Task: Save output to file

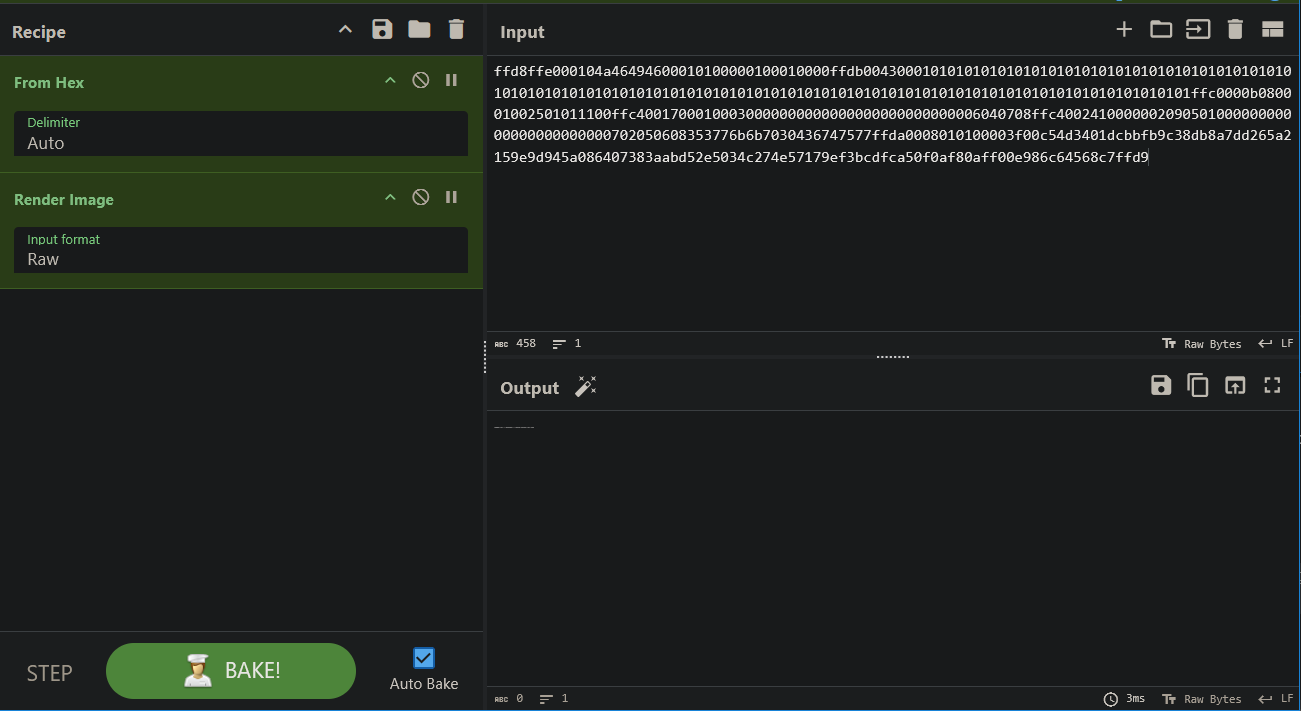Action: pos(1160,385)
